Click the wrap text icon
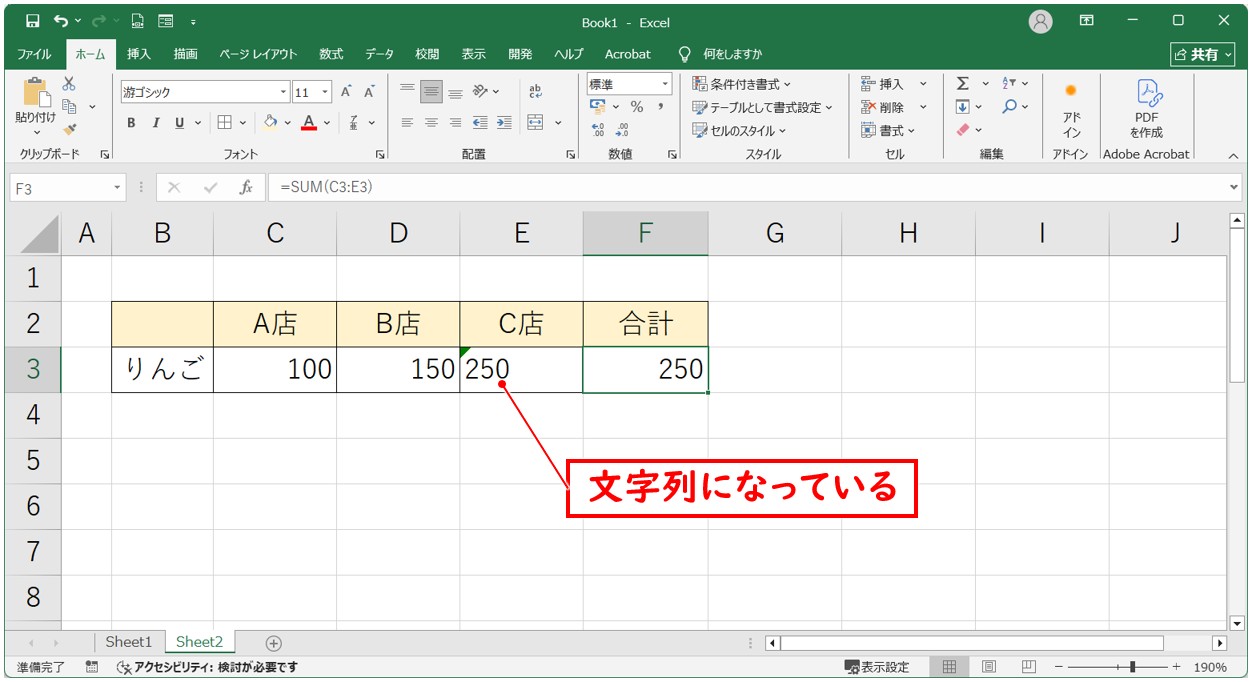 tap(535, 92)
